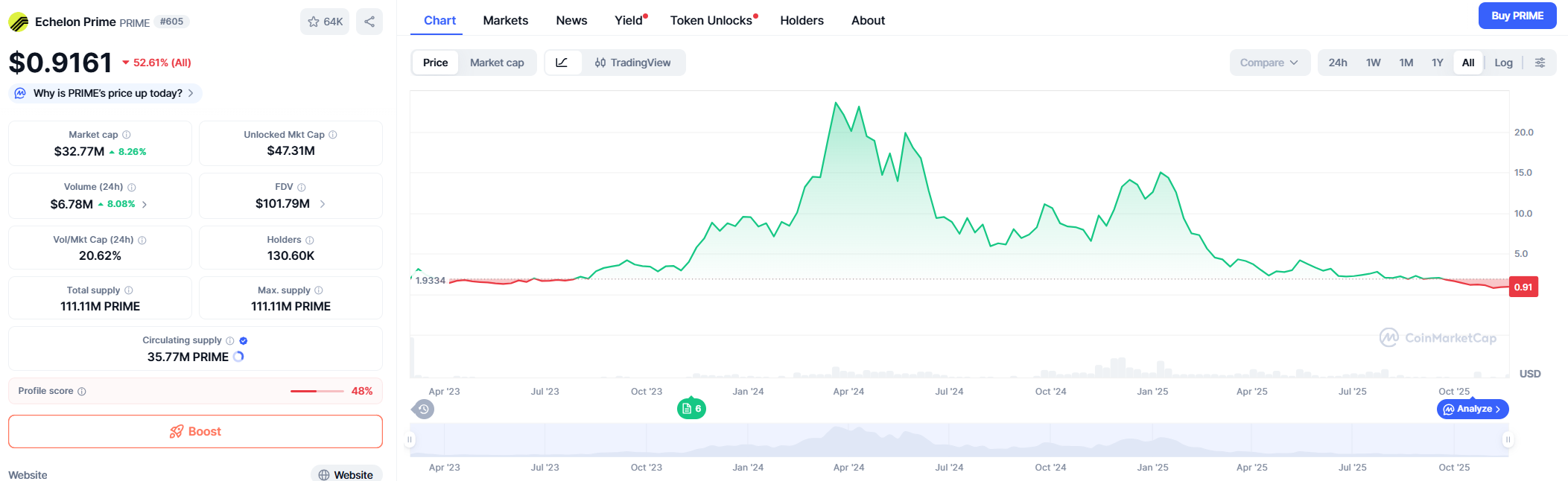Click the Profile score 48% bar
Screen dimensions: 1568x481
pos(317,392)
